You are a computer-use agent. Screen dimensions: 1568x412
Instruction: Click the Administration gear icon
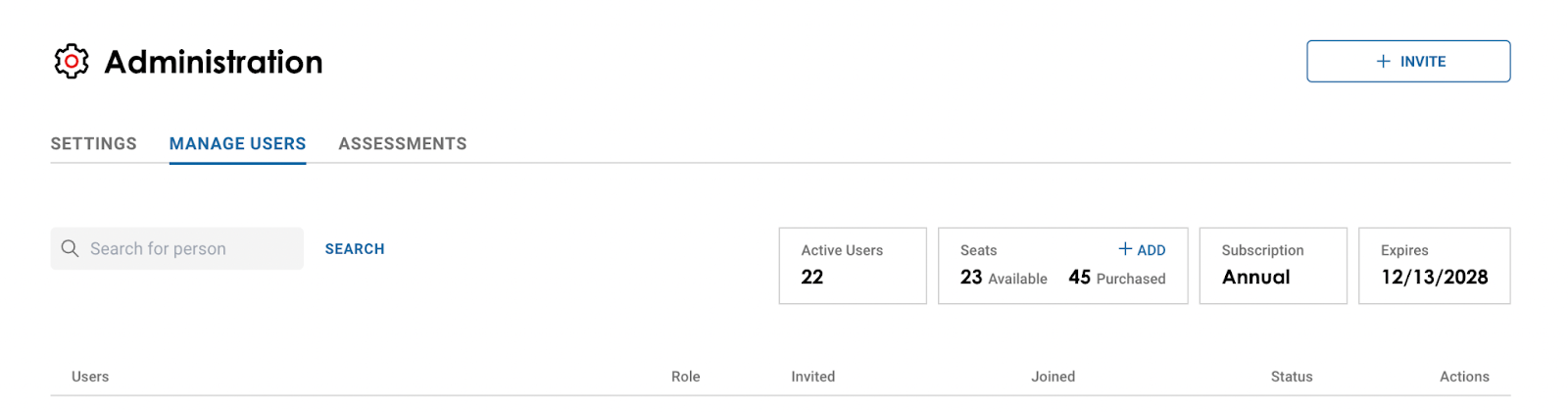pyautogui.click(x=71, y=61)
